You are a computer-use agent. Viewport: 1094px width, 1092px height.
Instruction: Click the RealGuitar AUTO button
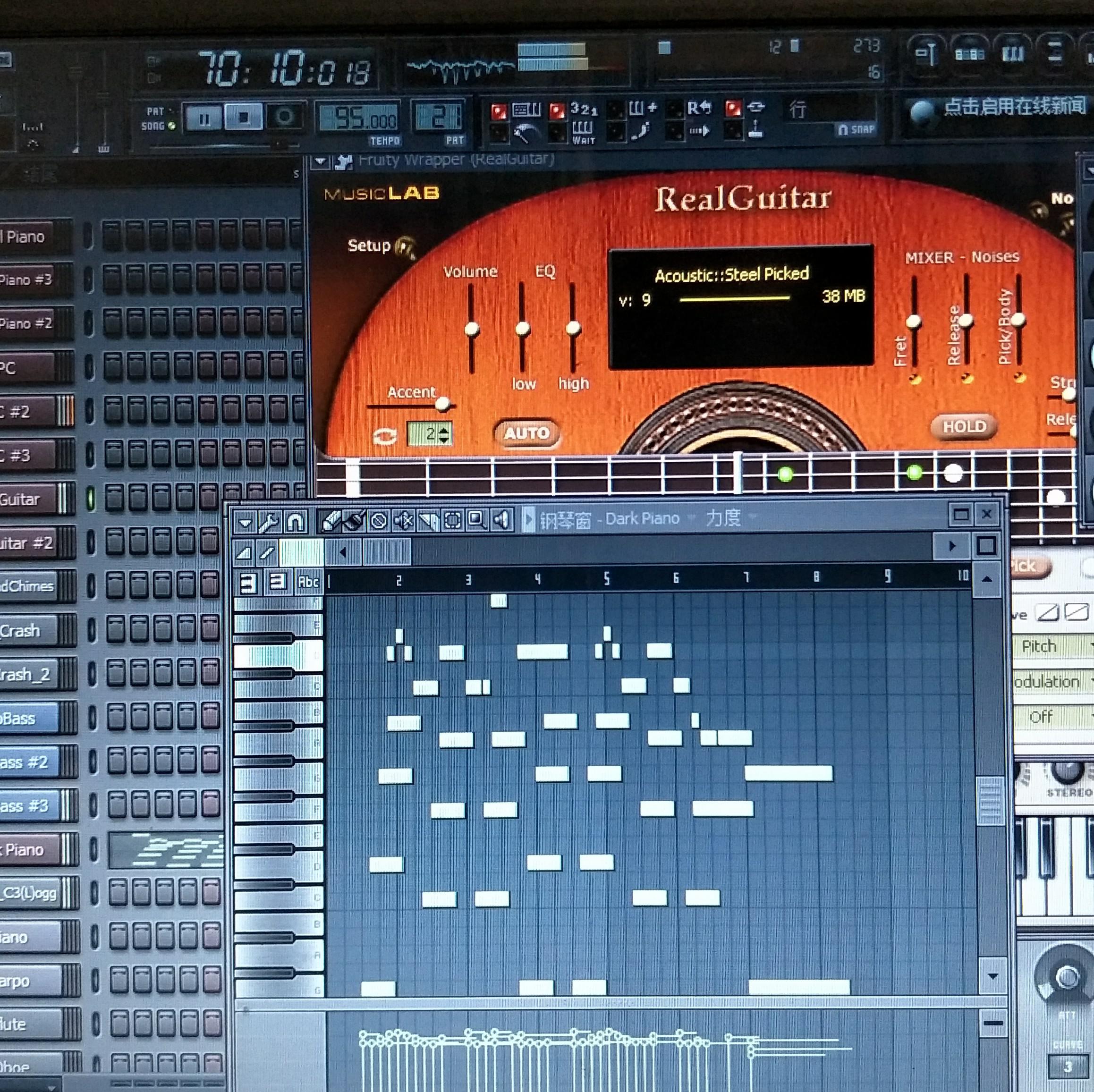click(x=526, y=433)
